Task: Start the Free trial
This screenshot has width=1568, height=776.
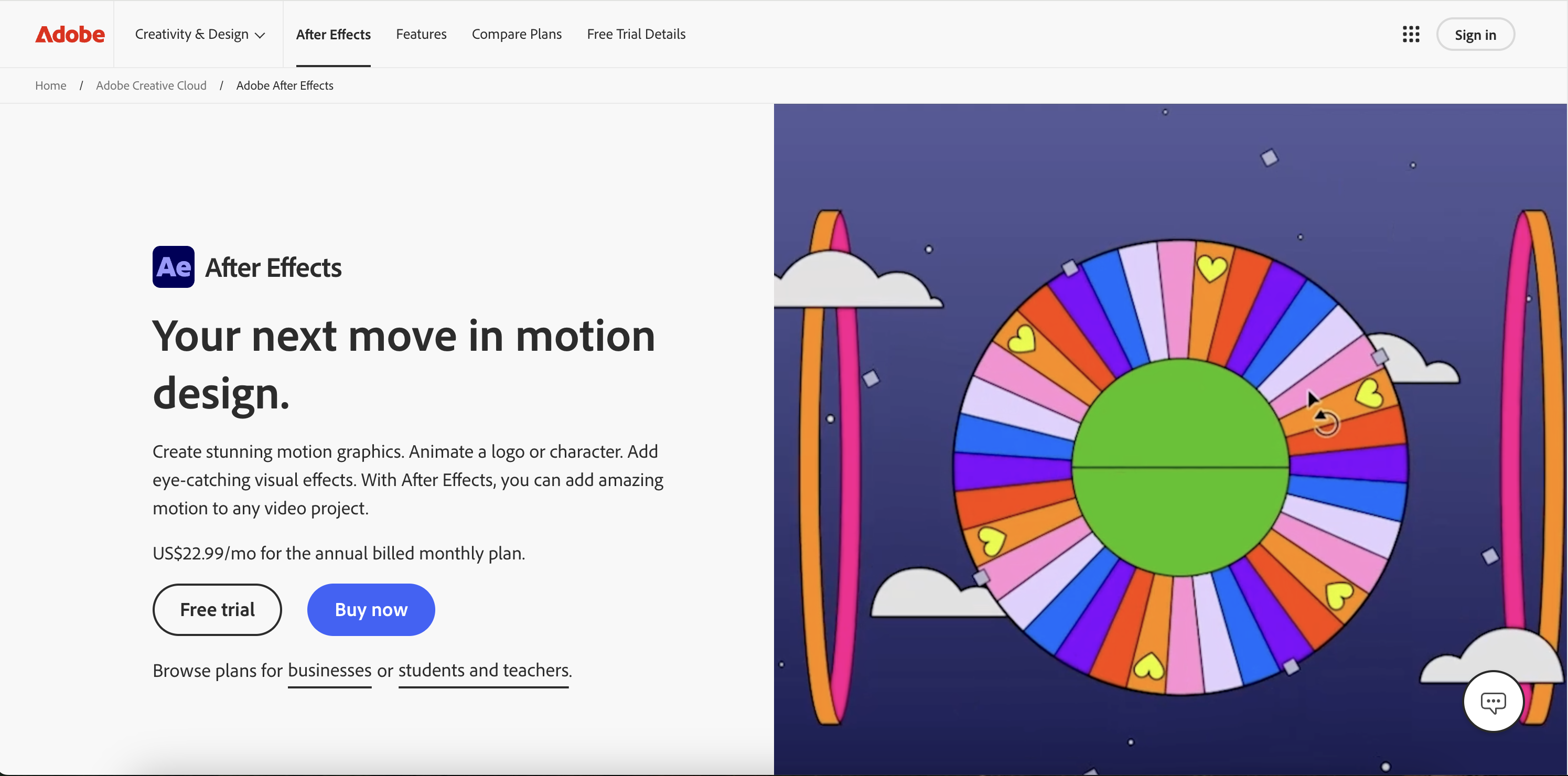Action: 217,609
